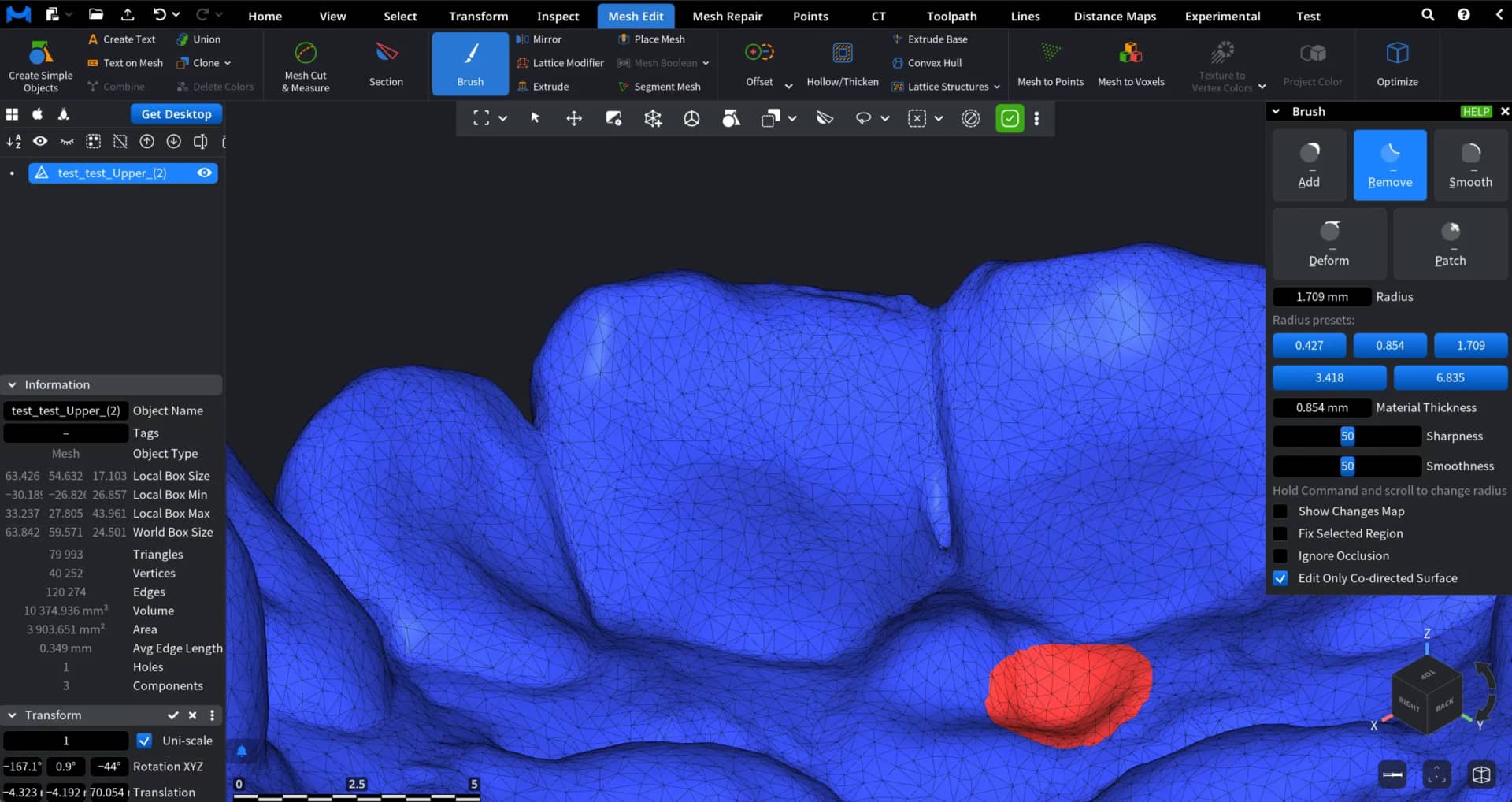This screenshot has height=802, width=1512.
Task: Collapse the Information panel
Action: pyautogui.click(x=13, y=384)
